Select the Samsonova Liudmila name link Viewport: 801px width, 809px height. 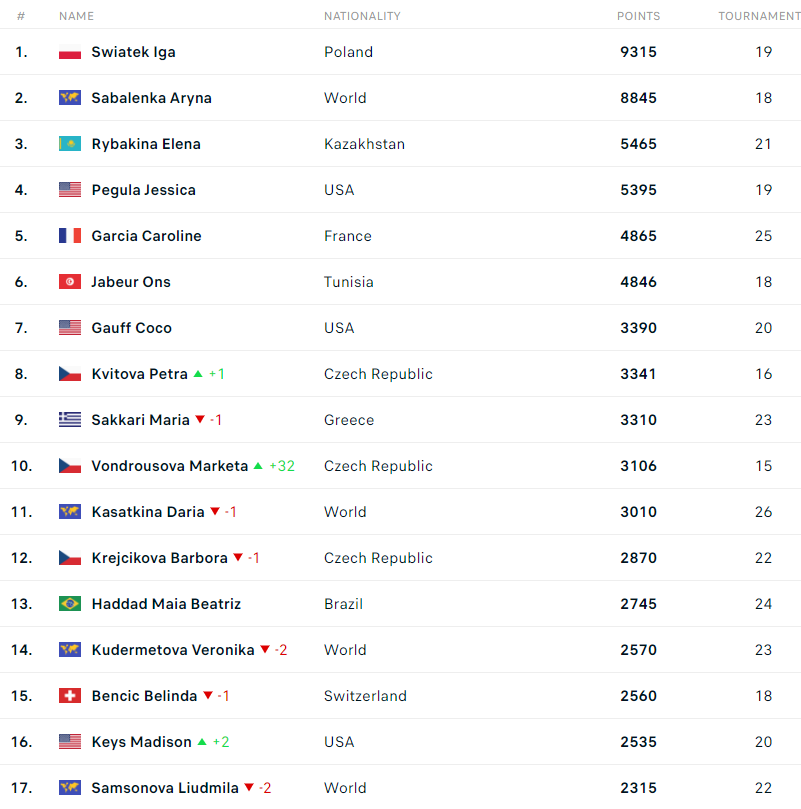165,788
